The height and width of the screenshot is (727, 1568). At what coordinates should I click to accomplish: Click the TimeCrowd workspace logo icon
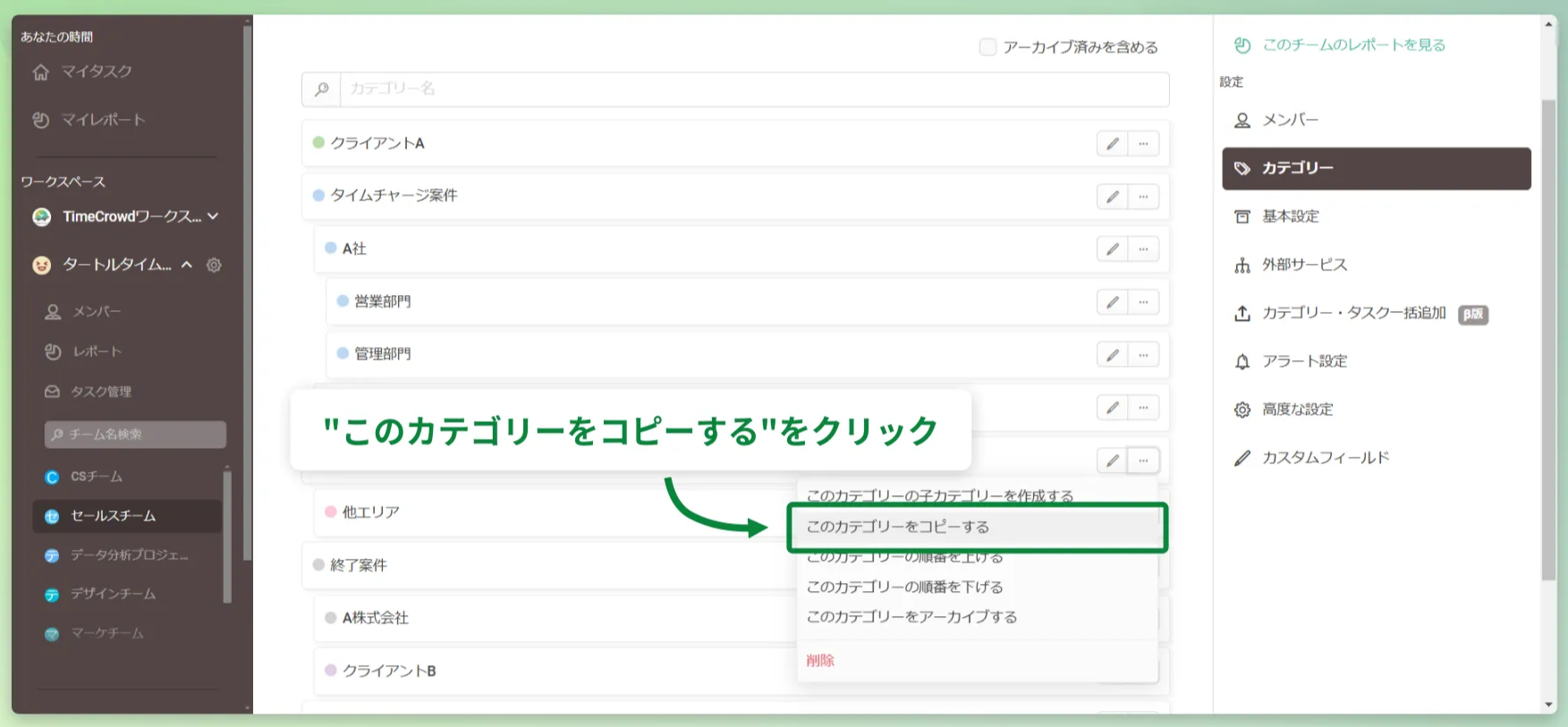(x=41, y=216)
